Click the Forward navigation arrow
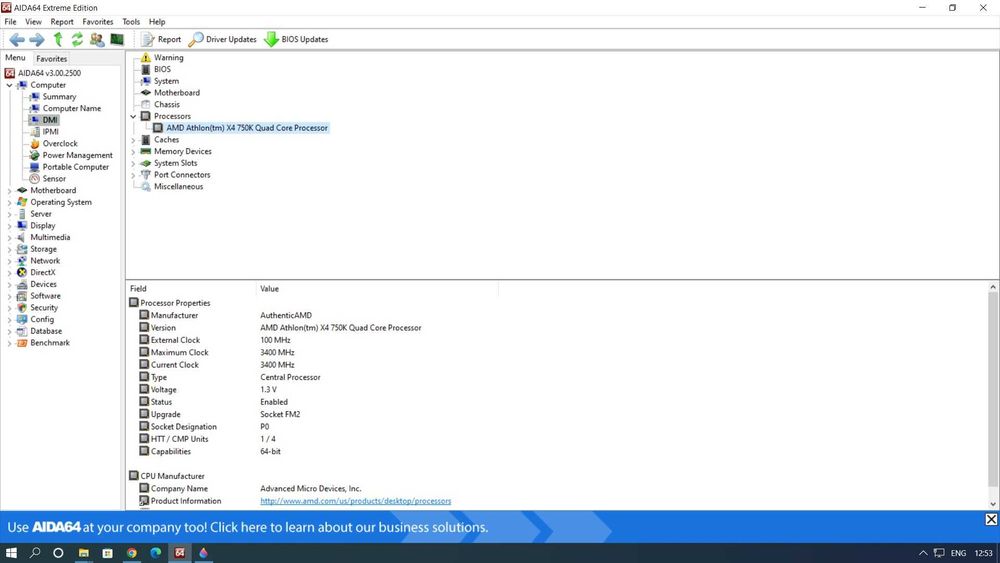The height and width of the screenshot is (563, 1000). [37, 40]
